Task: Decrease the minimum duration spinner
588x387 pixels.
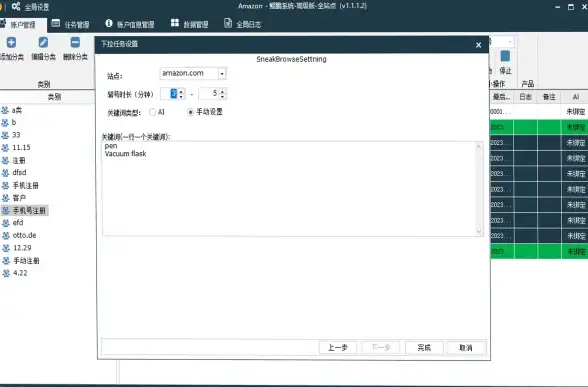Action: 181,96
